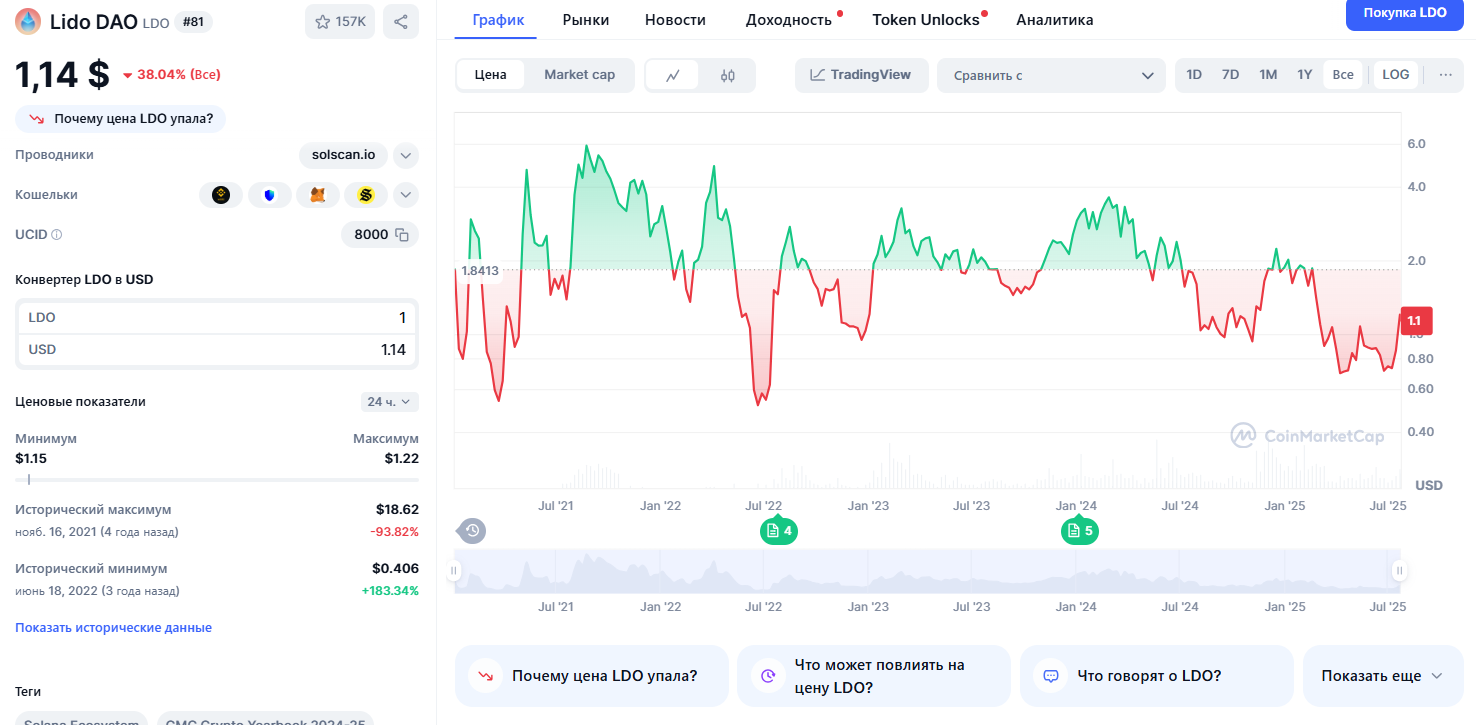Click the $0.406 all-time low value
The image size is (1476, 725).
395,569
